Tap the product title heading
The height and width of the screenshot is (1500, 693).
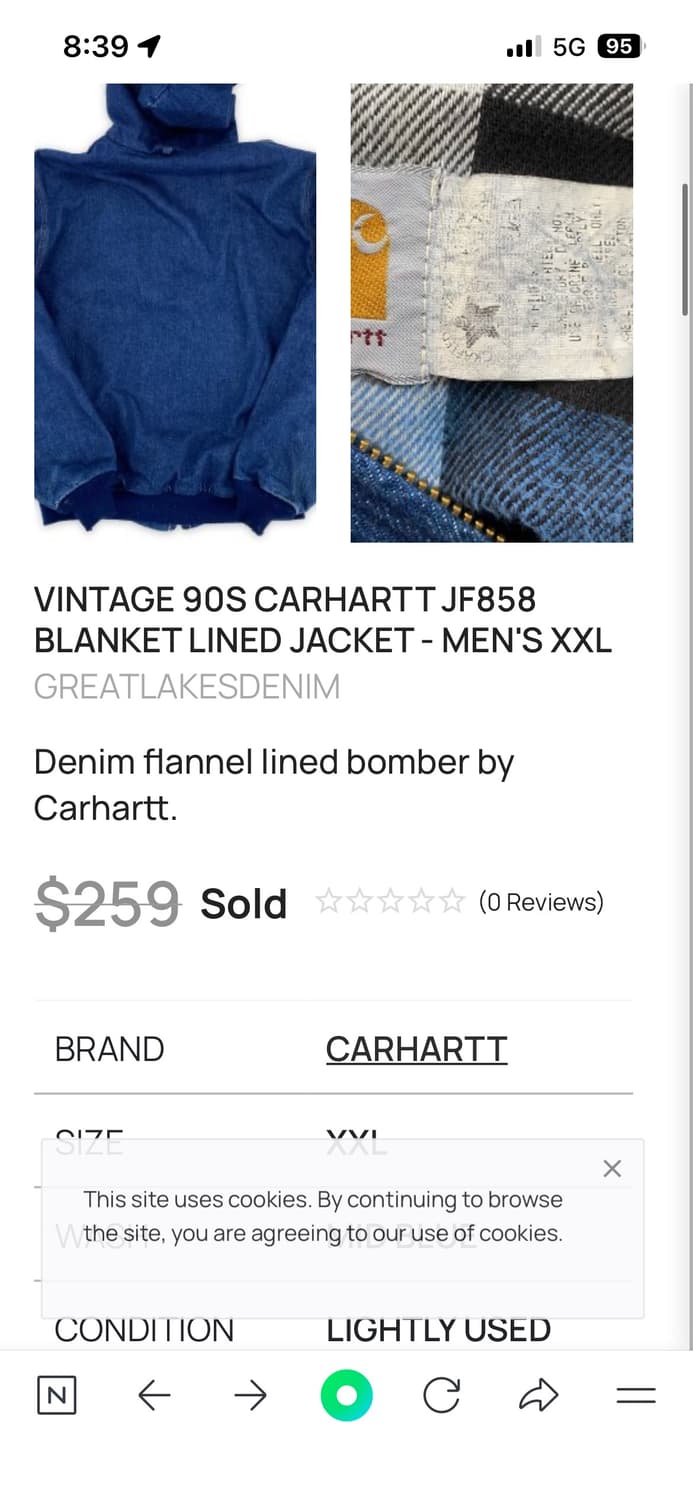point(322,619)
